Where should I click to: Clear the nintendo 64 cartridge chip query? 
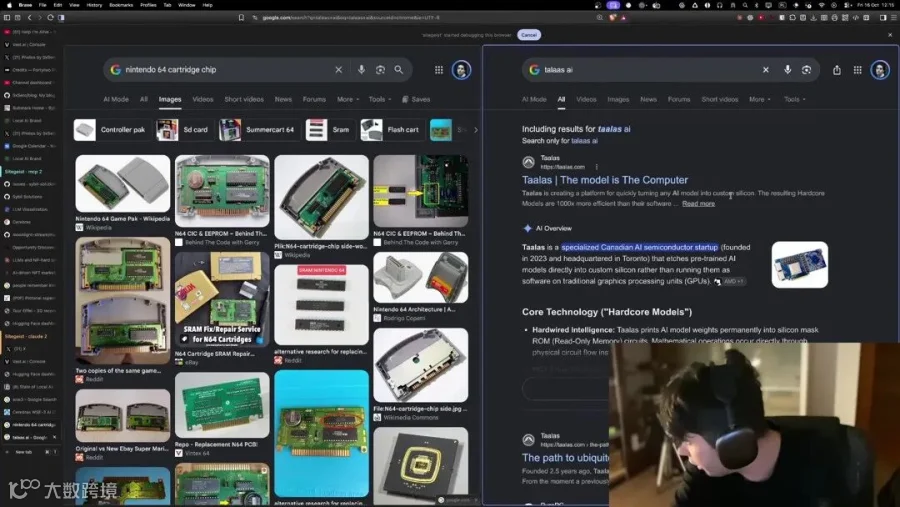coord(339,69)
